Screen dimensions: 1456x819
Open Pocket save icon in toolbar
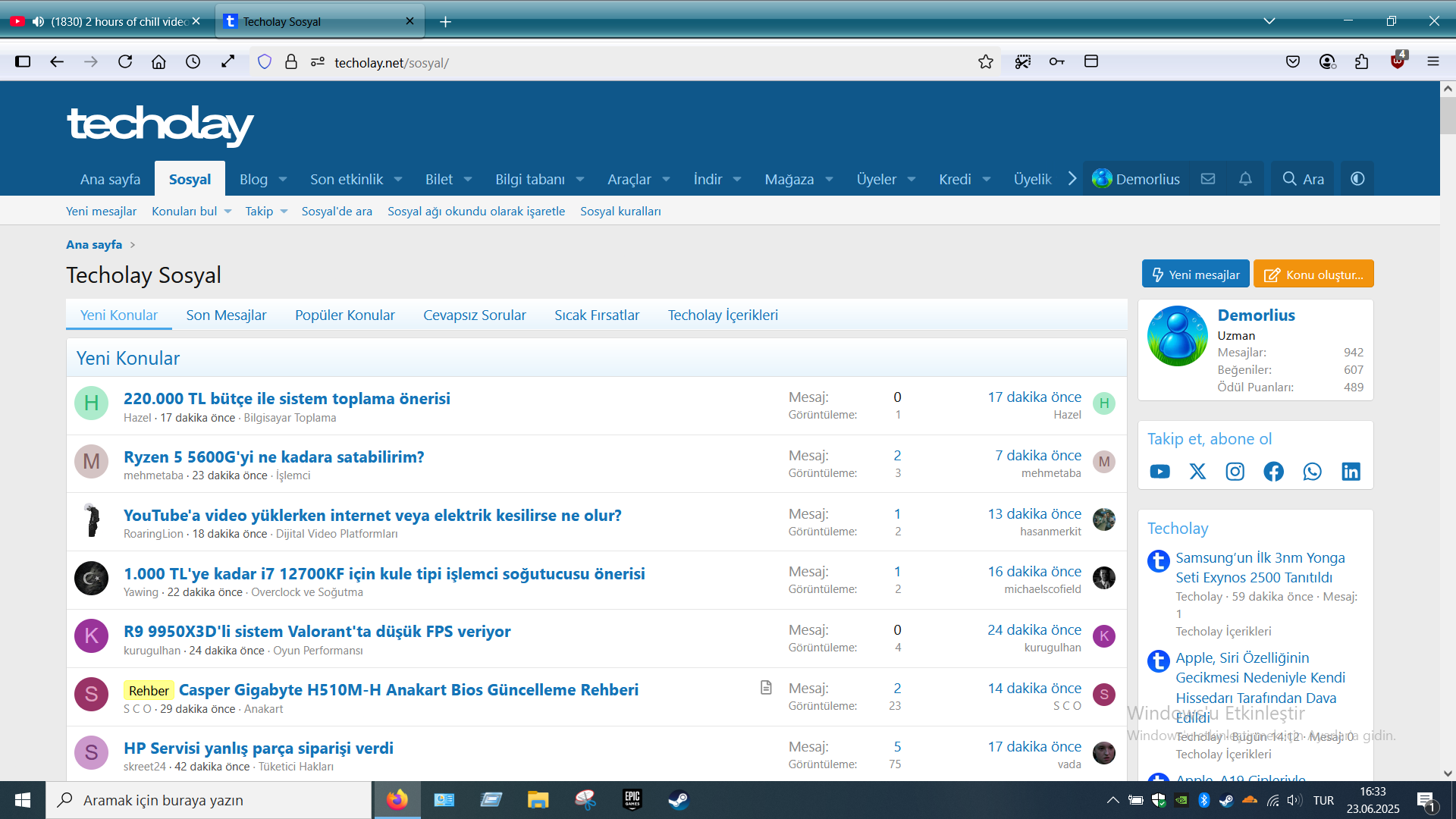point(1293,62)
